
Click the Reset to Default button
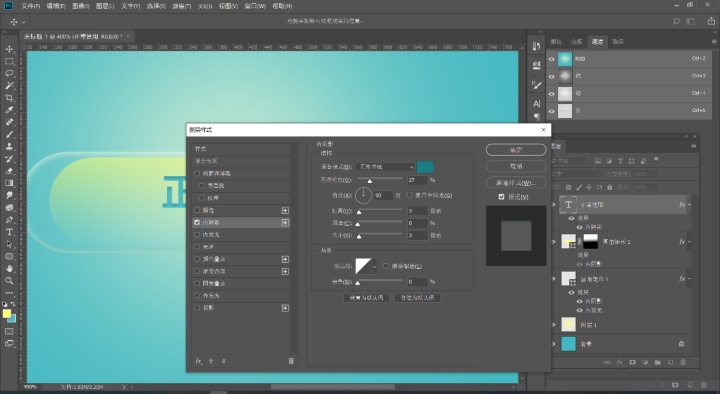(x=417, y=298)
